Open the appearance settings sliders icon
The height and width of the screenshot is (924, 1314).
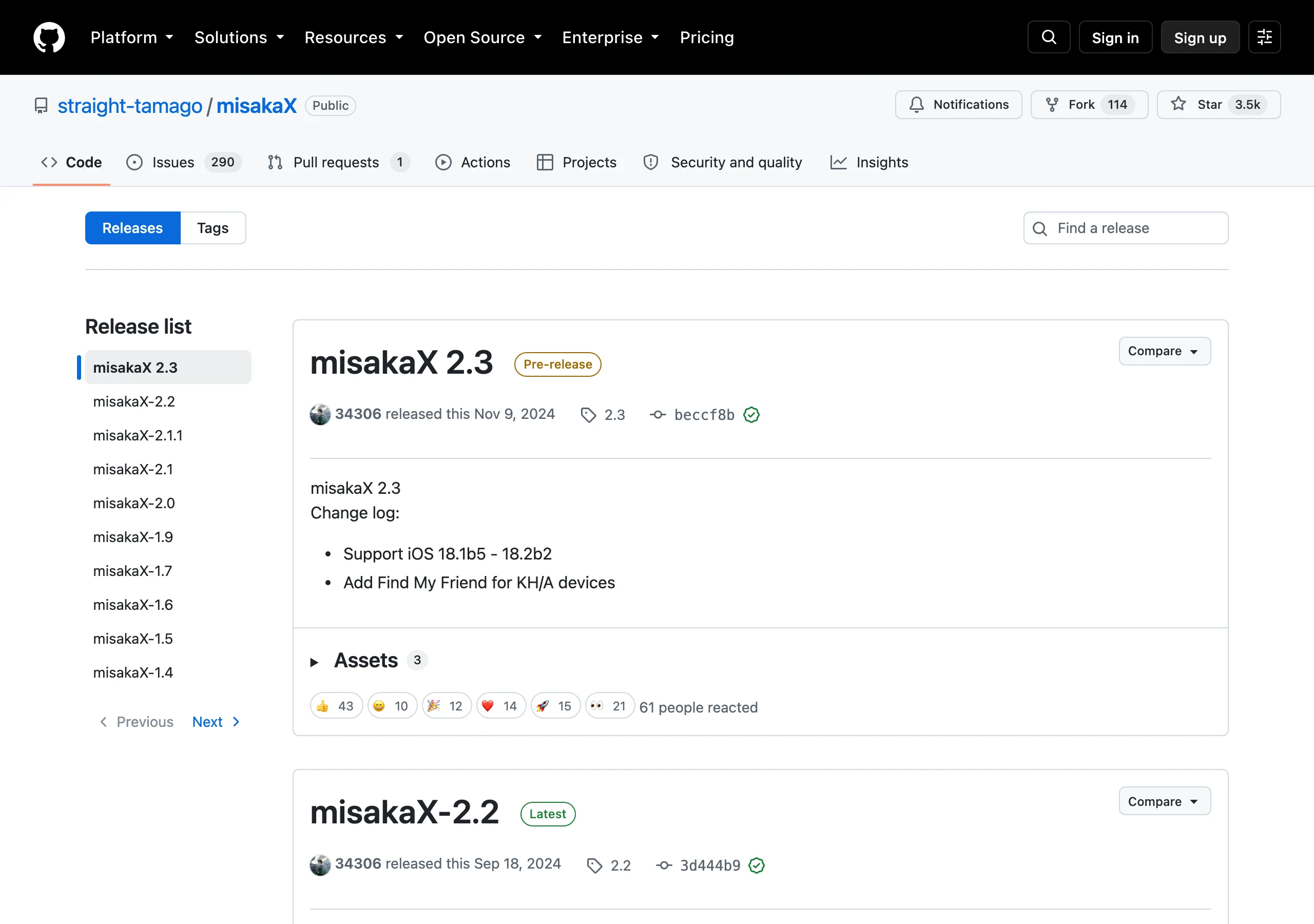(1264, 37)
